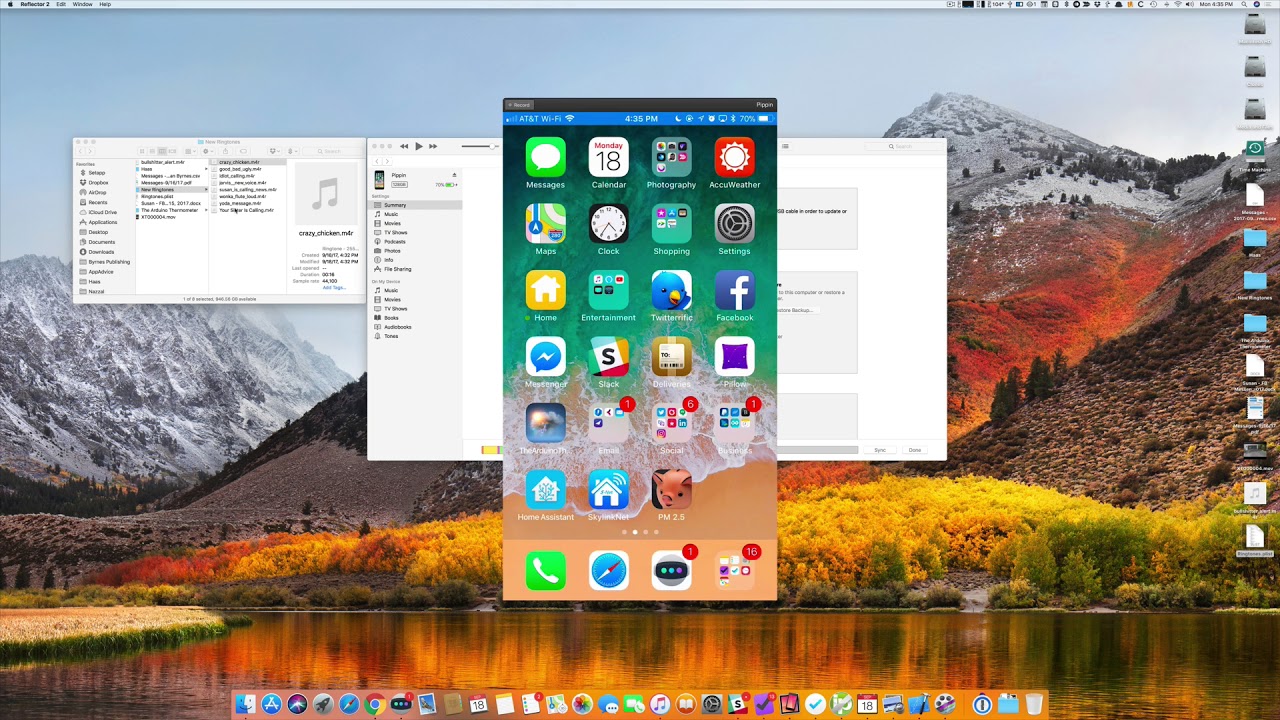The width and height of the screenshot is (1280, 720).
Task: Launch AccuWeather on the iPhone screen
Action: (x=734, y=157)
